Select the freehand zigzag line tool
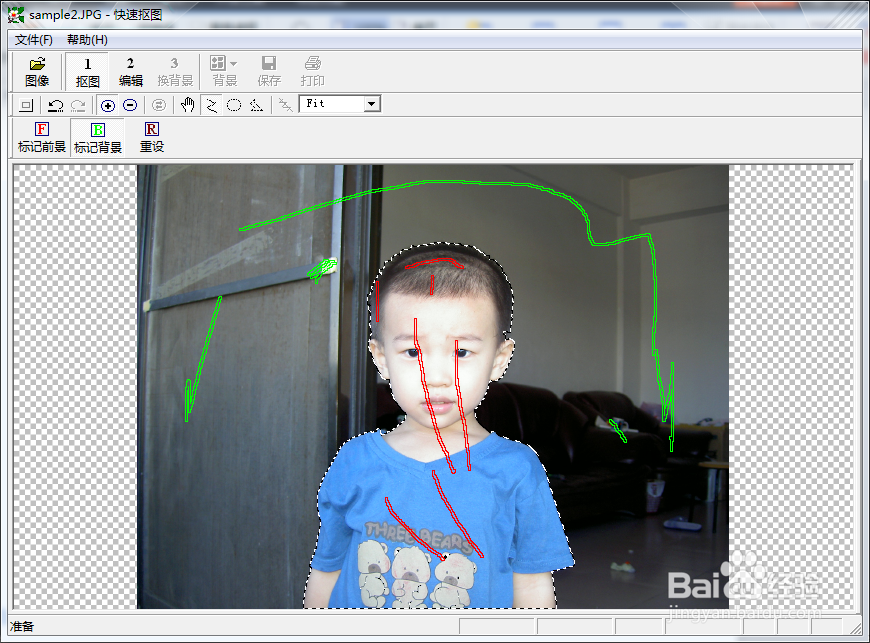This screenshot has width=870, height=643. [211, 105]
